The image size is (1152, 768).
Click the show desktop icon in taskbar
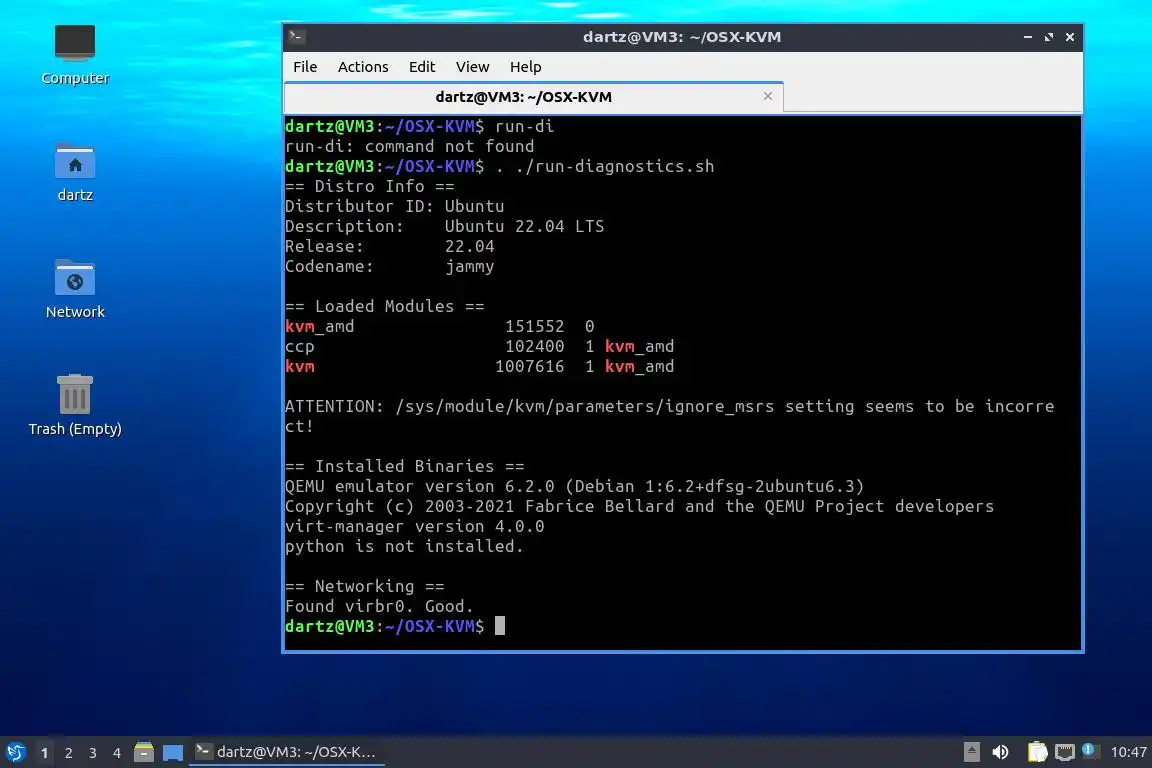pos(173,752)
